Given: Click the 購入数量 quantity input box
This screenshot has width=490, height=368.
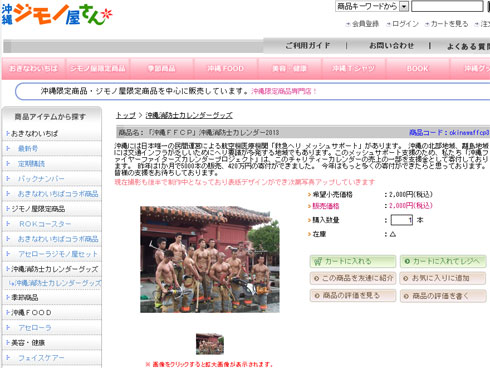Looking at the screenshot, I should [402, 220].
